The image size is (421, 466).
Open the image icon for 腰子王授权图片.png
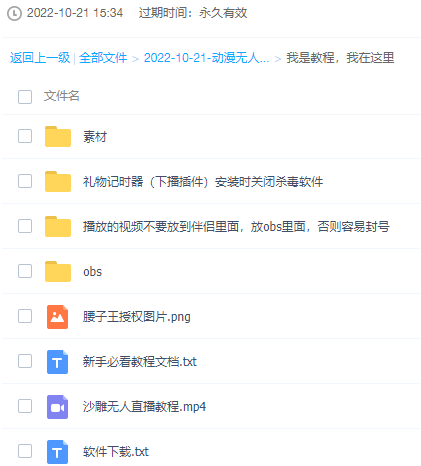point(58,317)
